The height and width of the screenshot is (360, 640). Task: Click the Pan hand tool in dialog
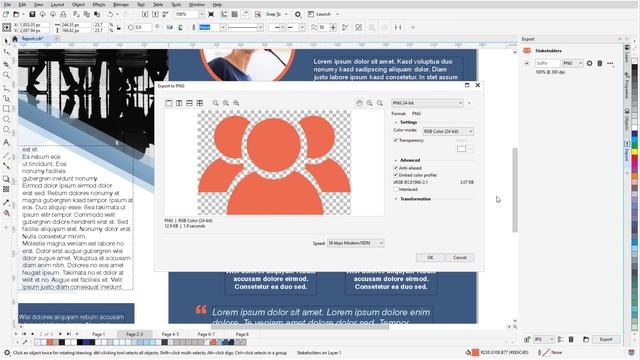point(359,103)
